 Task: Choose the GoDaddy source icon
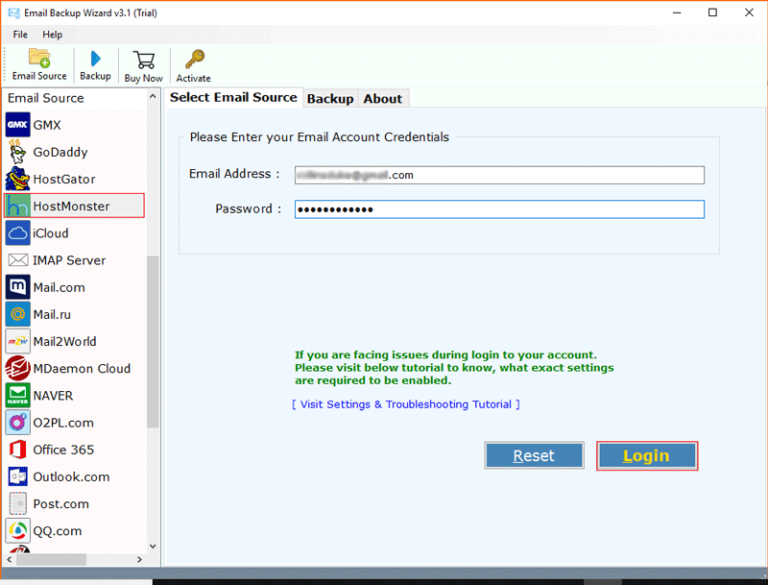tap(18, 152)
